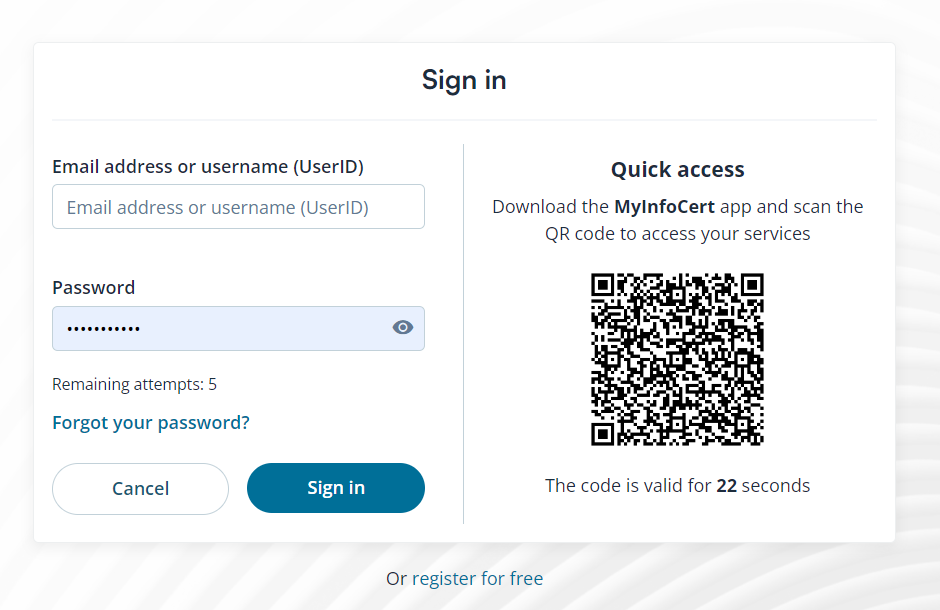
Task: Open the Forgot your password link
Action: pyautogui.click(x=151, y=423)
